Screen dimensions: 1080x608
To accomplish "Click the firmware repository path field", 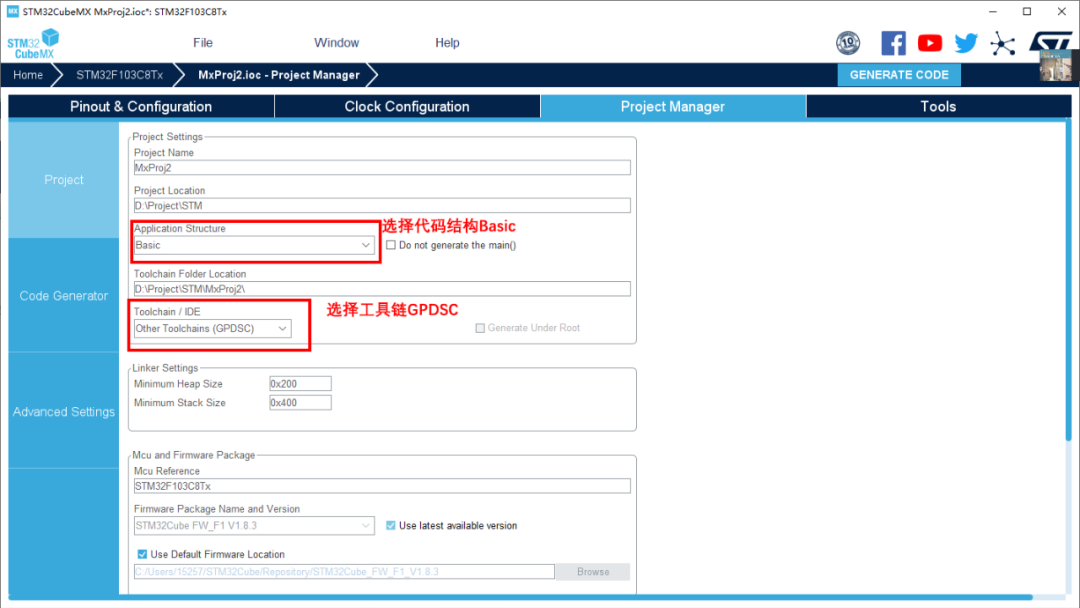I will pyautogui.click(x=344, y=572).
